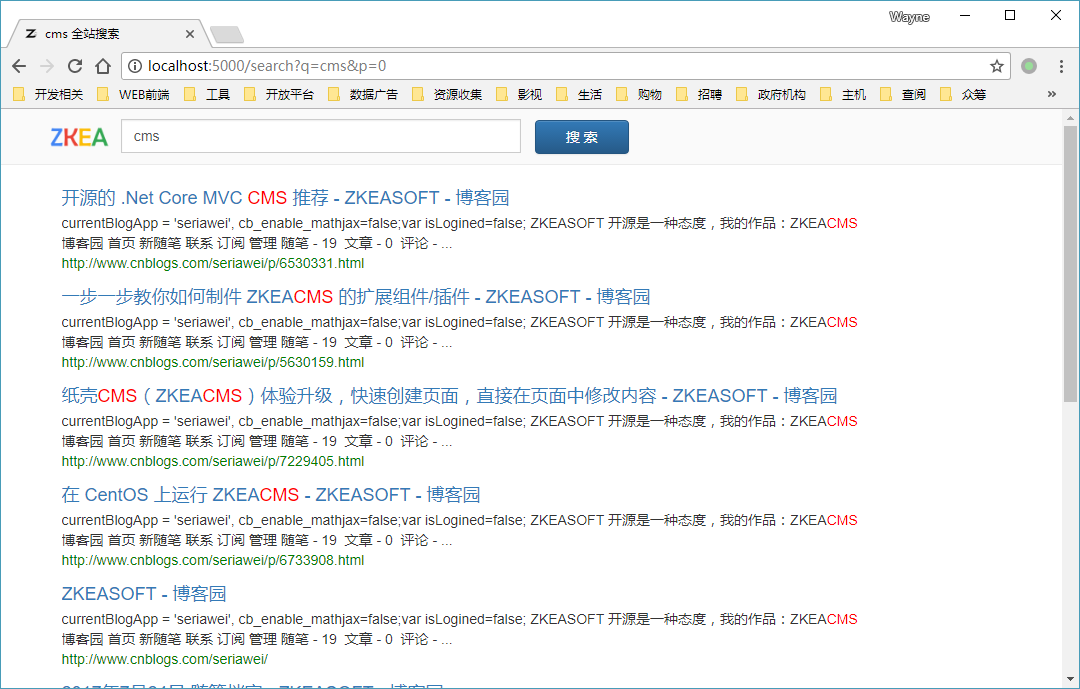Click the ZKEA logo
Viewport: 1080px width, 689px height.
pos(79,137)
